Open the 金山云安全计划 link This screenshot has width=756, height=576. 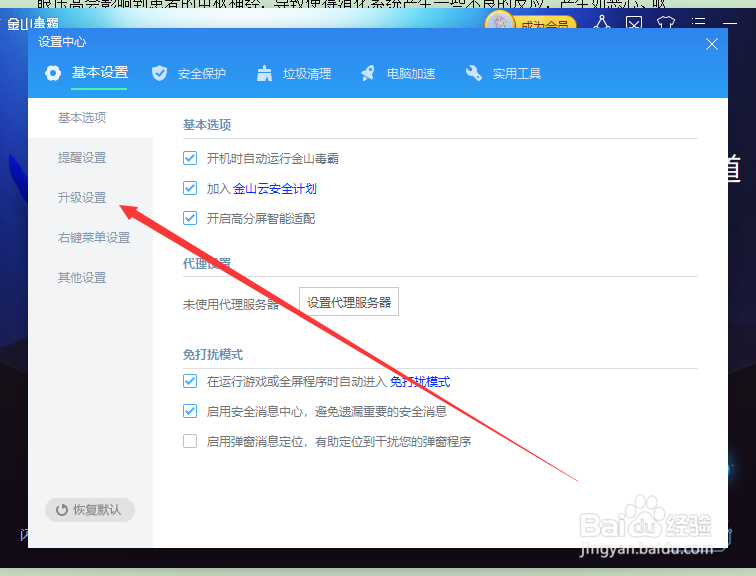tap(275, 188)
